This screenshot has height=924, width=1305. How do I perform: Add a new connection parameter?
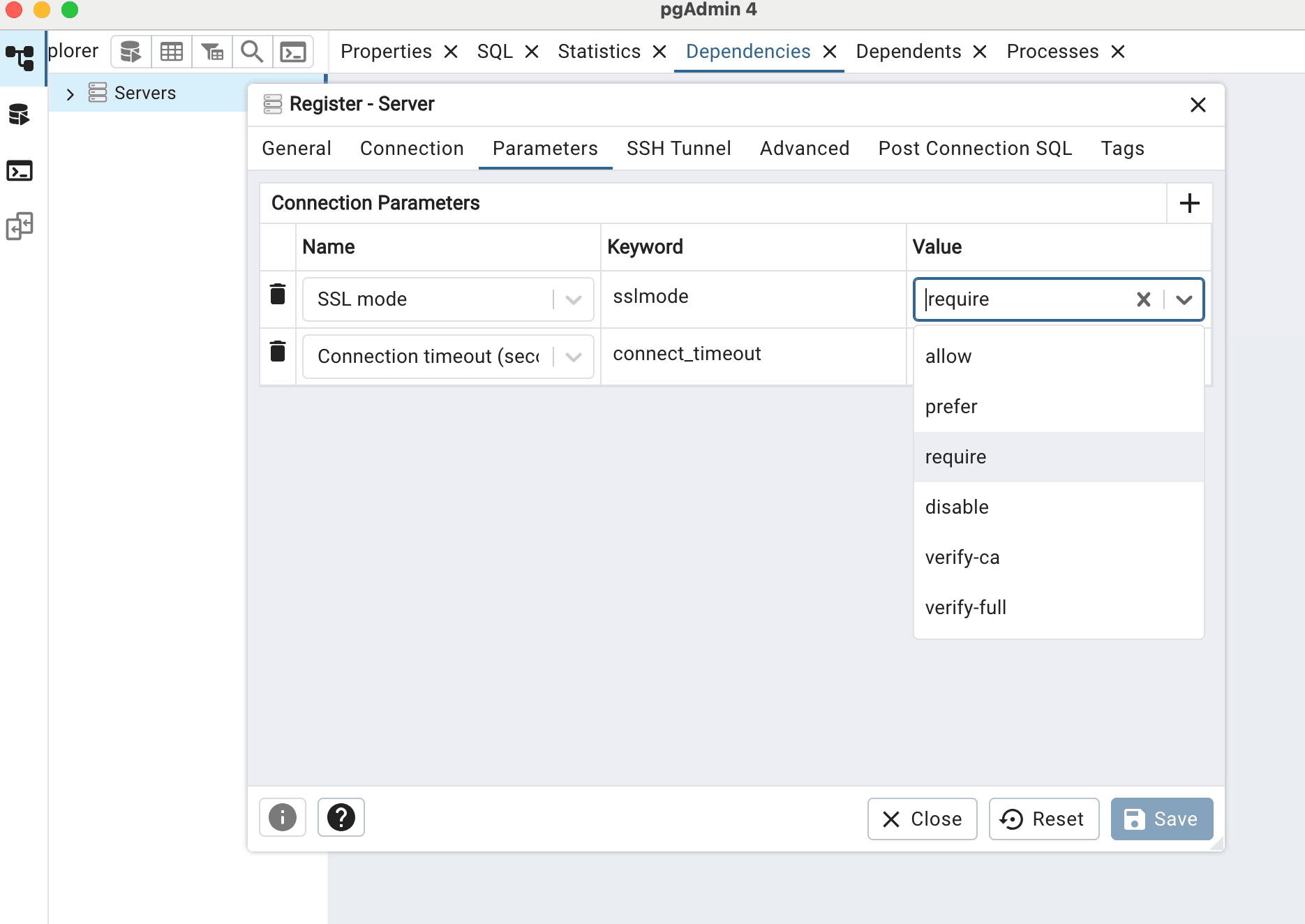coord(1190,203)
